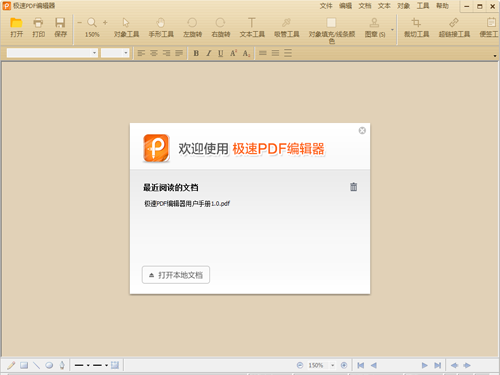This screenshot has height=375, width=500.
Task: Select the 裁切工具 crop tool
Action: click(416, 23)
